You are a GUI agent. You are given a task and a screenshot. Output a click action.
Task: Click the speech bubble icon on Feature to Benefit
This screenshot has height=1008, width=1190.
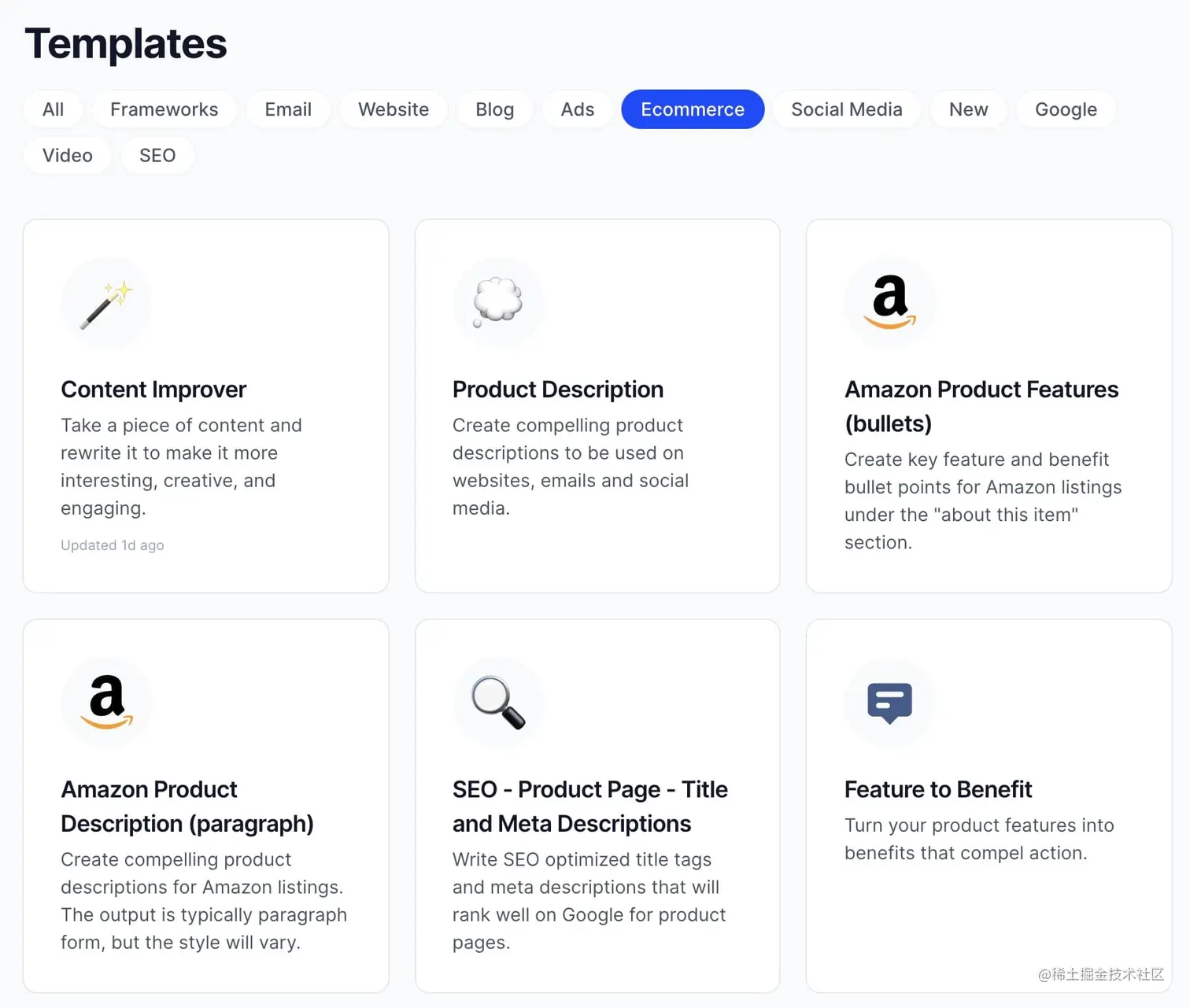(889, 703)
